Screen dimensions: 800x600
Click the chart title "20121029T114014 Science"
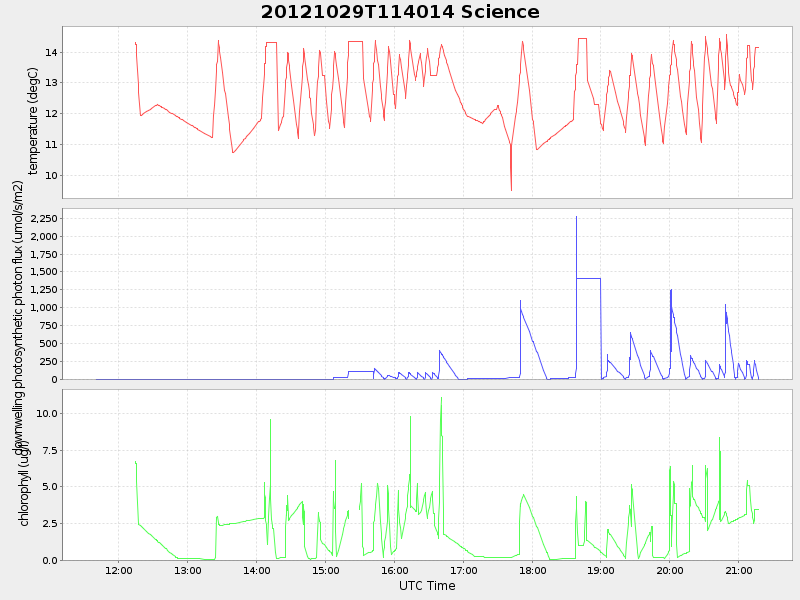pos(400,12)
